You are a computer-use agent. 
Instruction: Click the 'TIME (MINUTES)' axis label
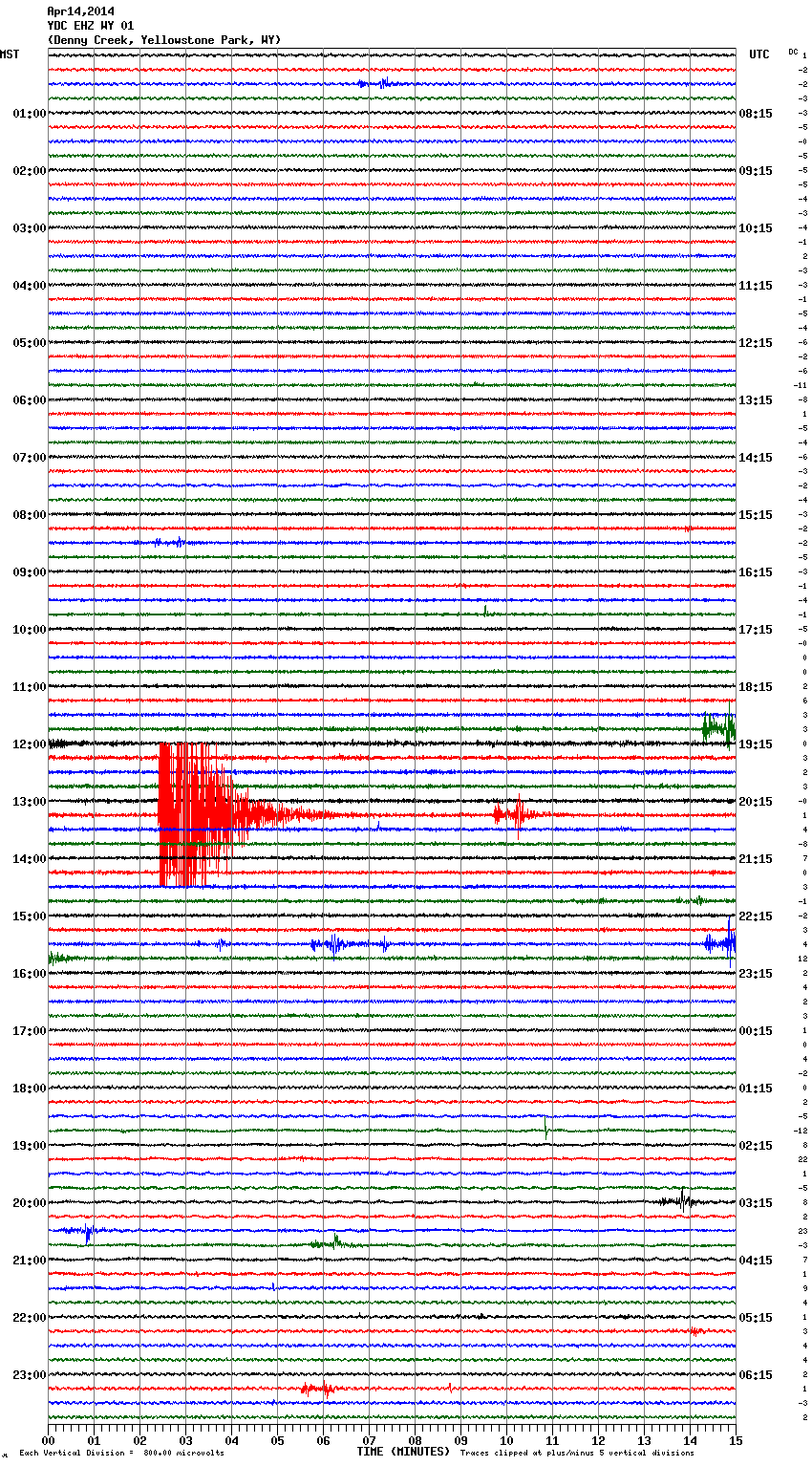coord(403,1452)
